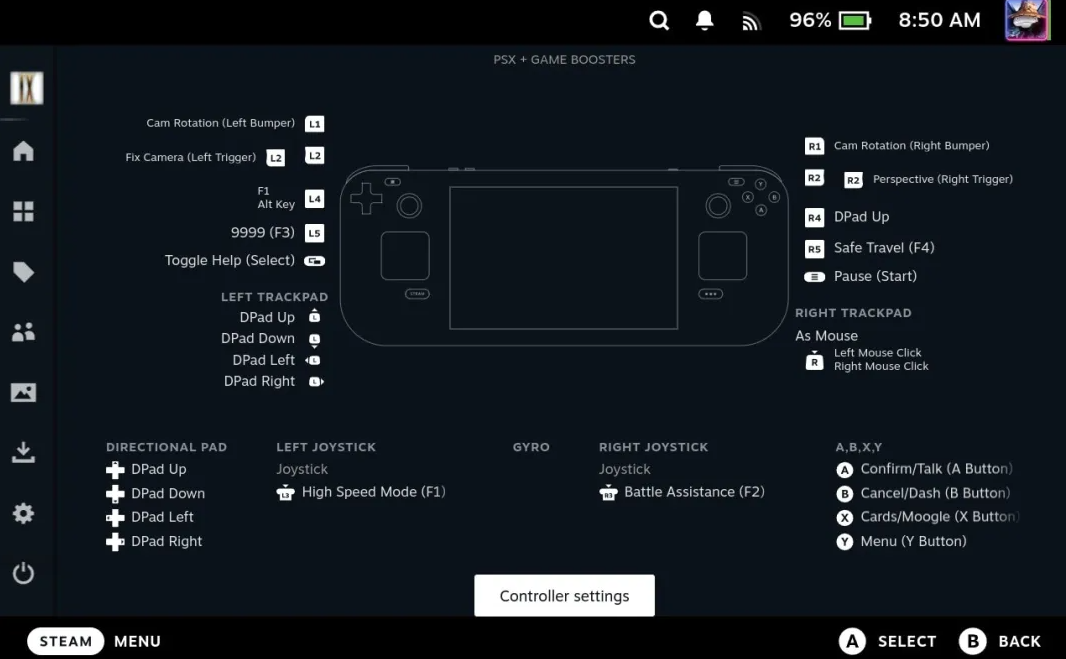Click the battery indicator icon

855,20
